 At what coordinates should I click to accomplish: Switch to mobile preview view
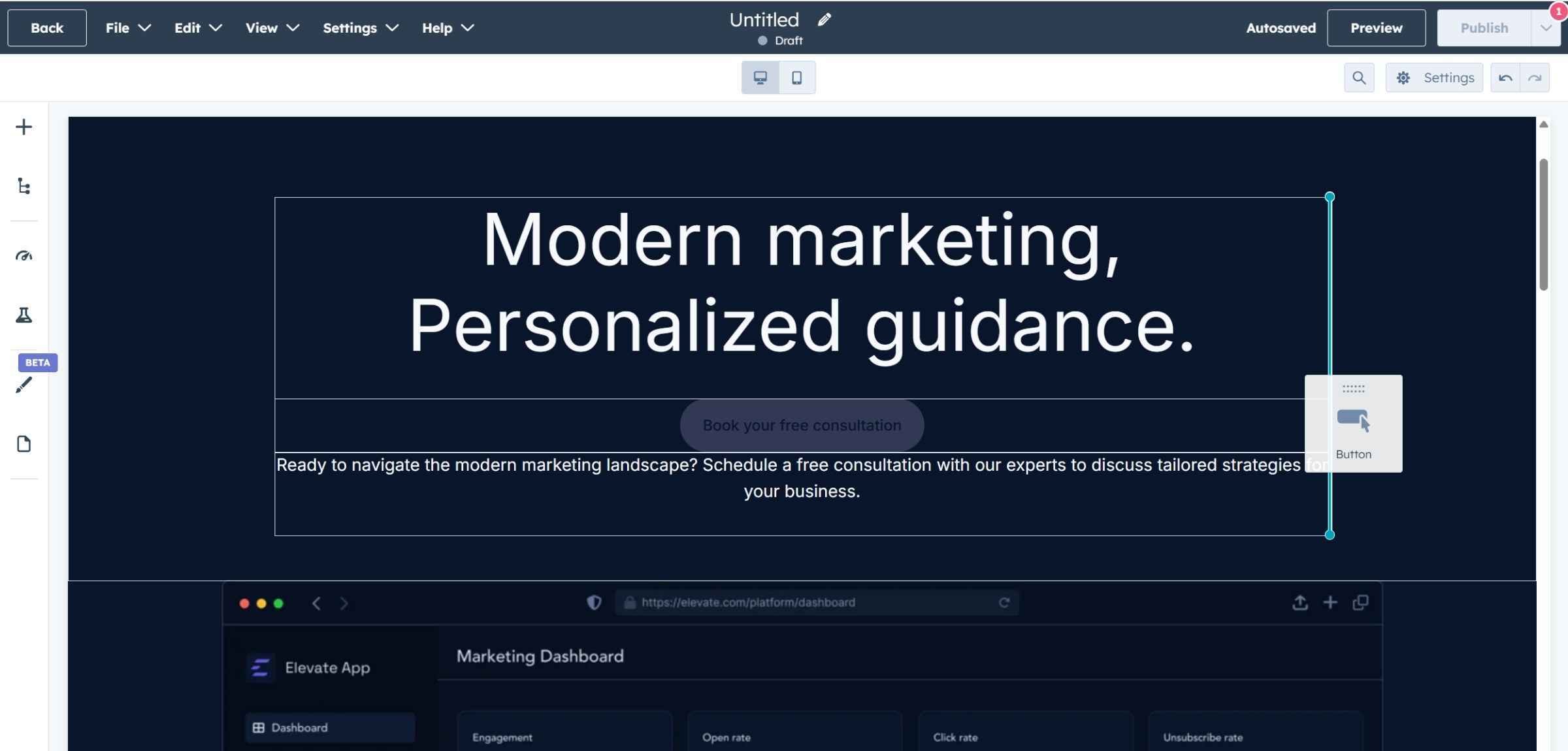pyautogui.click(x=796, y=78)
